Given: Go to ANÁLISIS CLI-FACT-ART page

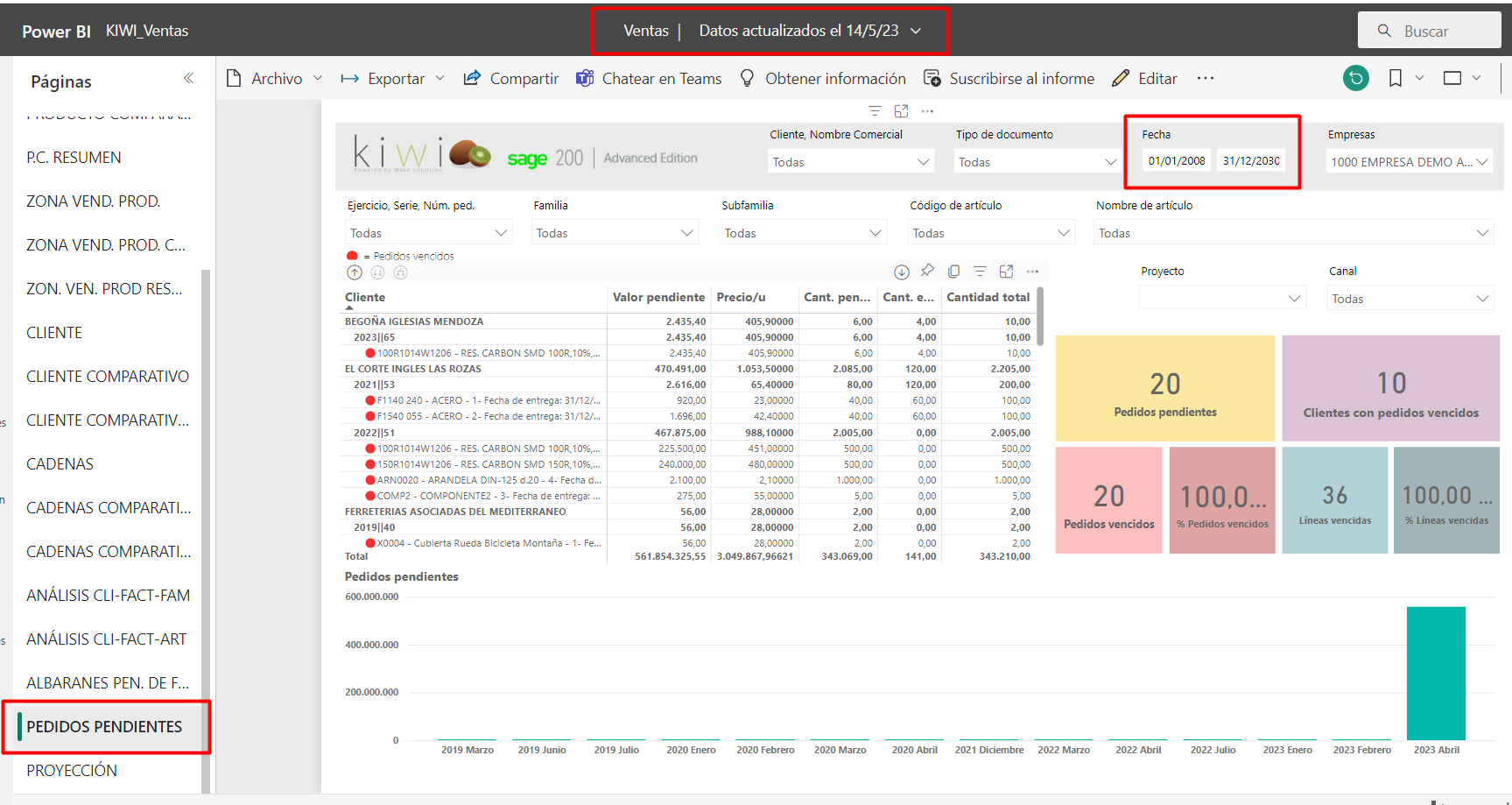Looking at the screenshot, I should coord(106,639).
